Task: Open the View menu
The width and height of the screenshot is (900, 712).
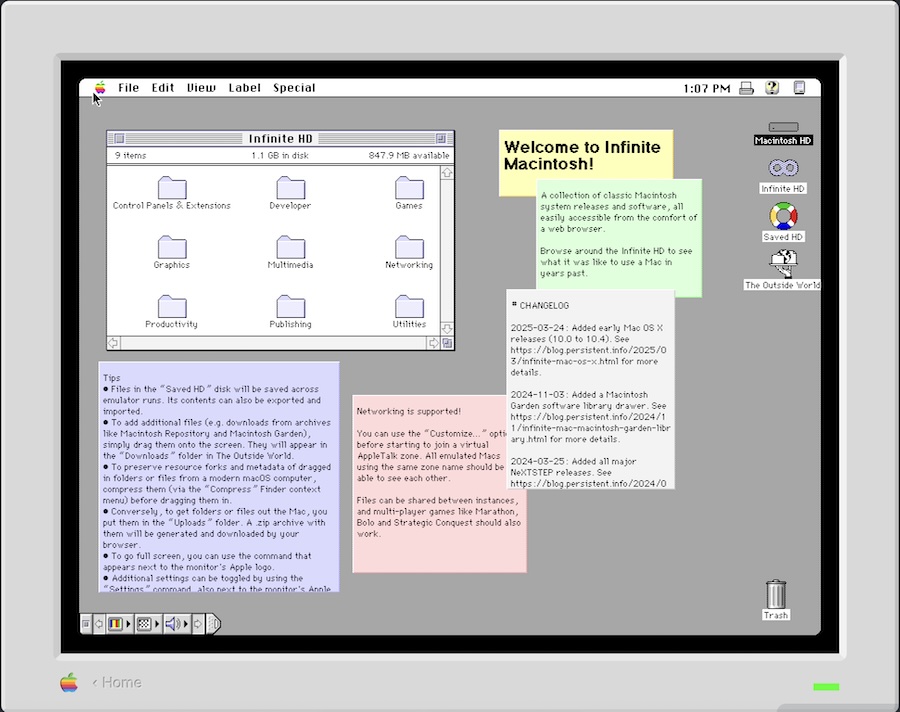Action: tap(201, 88)
